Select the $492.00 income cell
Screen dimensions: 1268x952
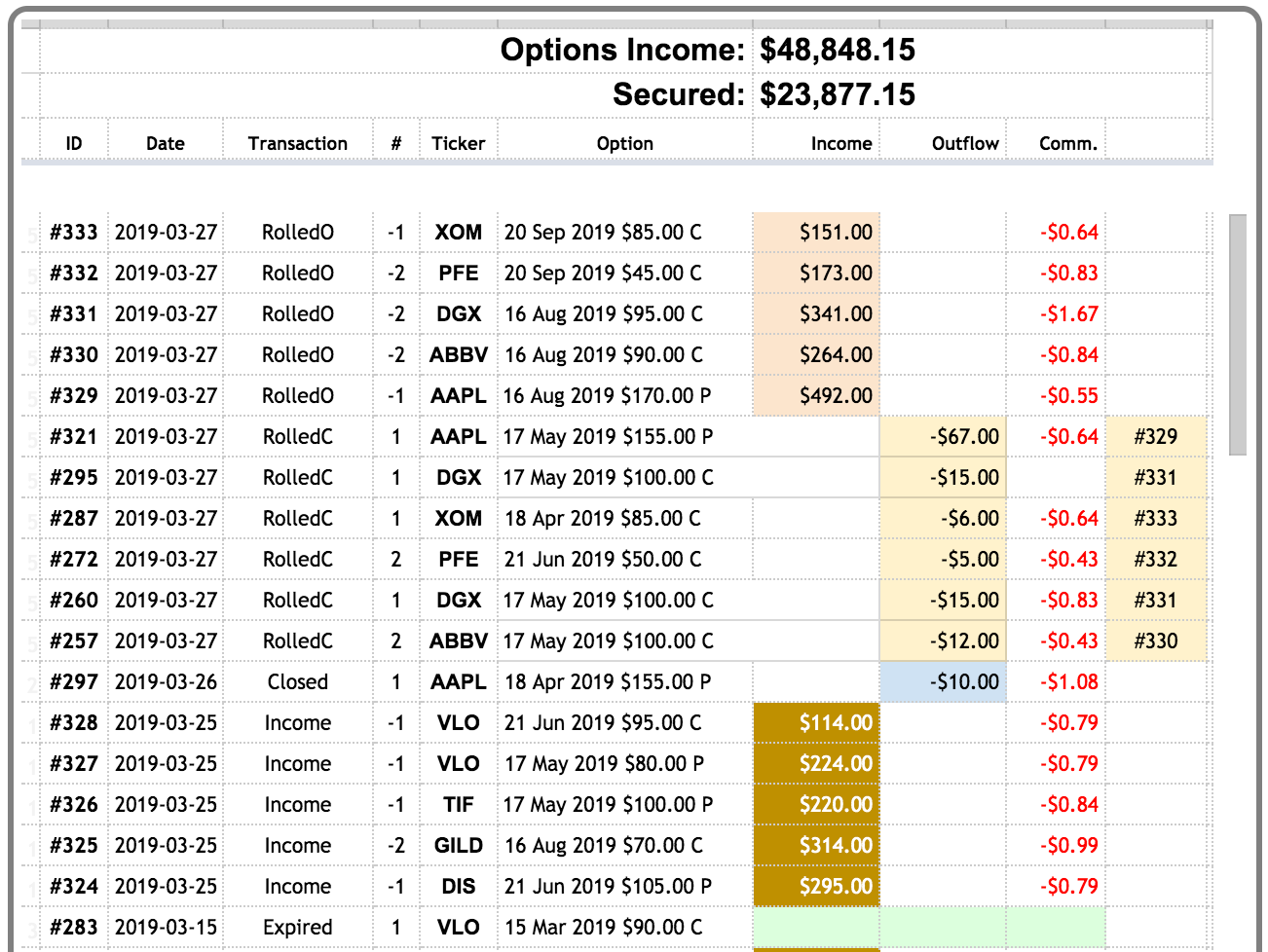(x=816, y=396)
